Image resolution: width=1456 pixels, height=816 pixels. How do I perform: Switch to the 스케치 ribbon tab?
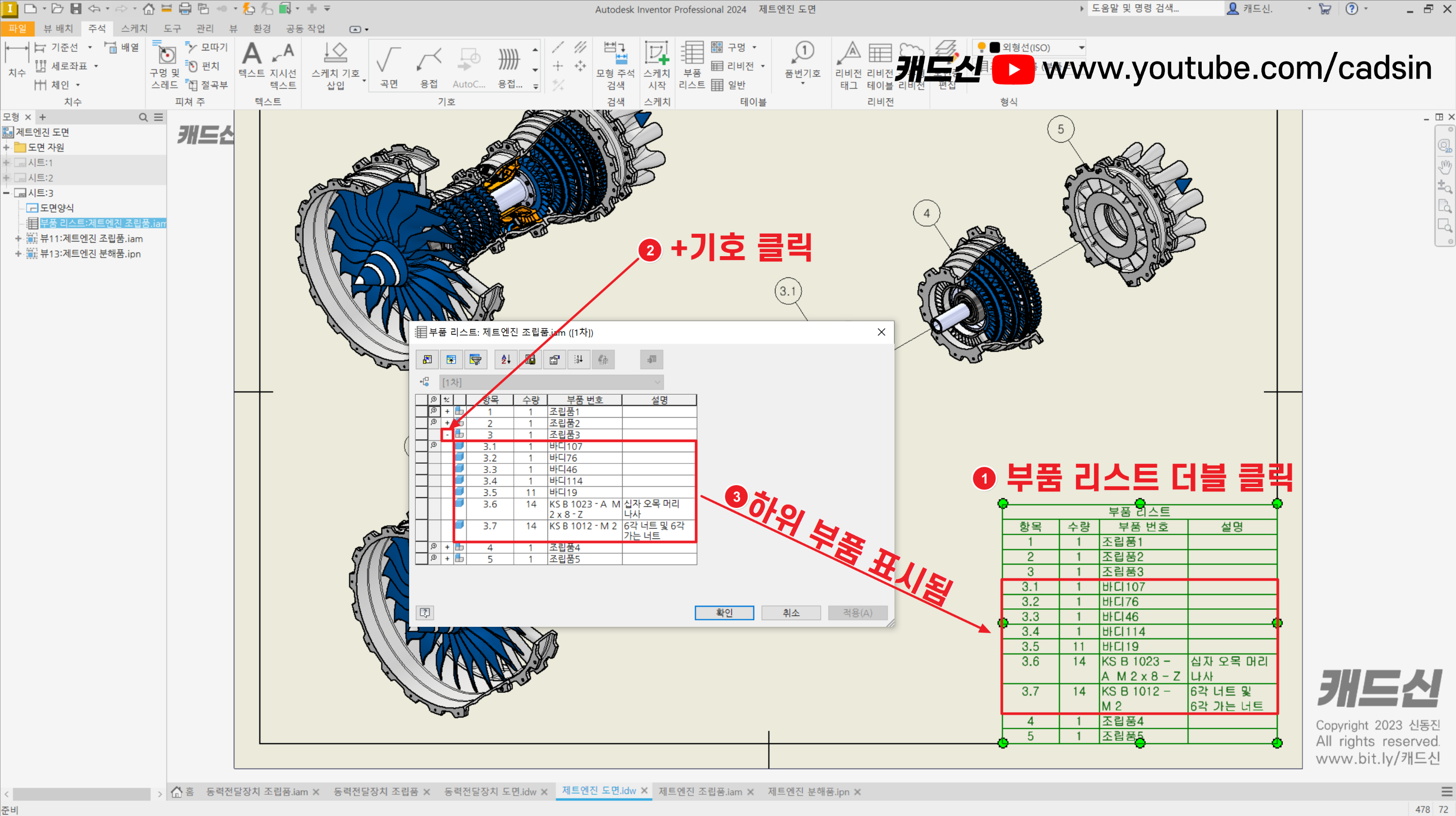133,28
